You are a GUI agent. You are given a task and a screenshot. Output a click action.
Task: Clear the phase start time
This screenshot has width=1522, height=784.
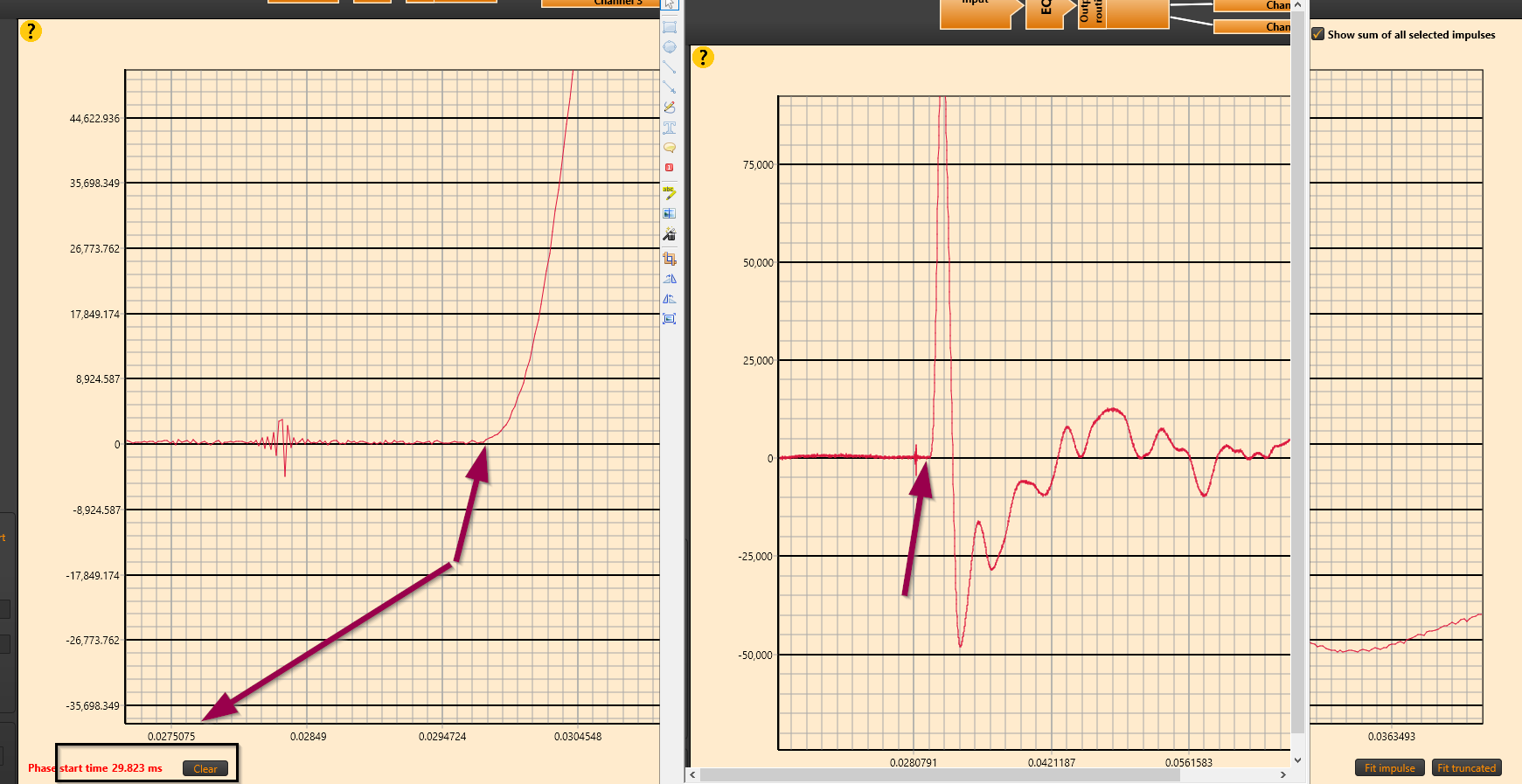click(205, 768)
